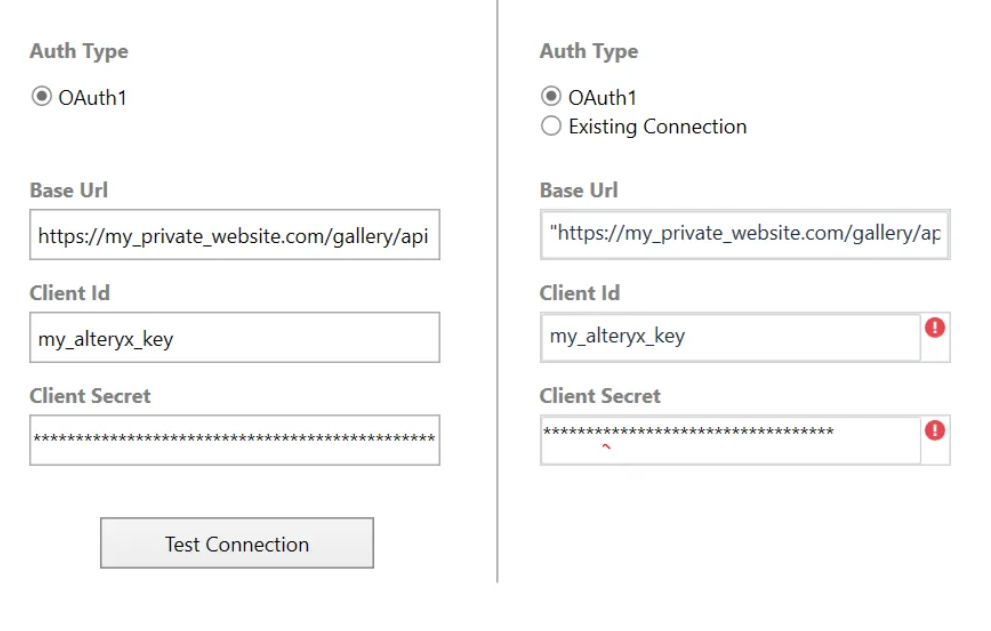991x631 pixels.
Task: Click the Base Url label on the left panel
Action: 68,190
